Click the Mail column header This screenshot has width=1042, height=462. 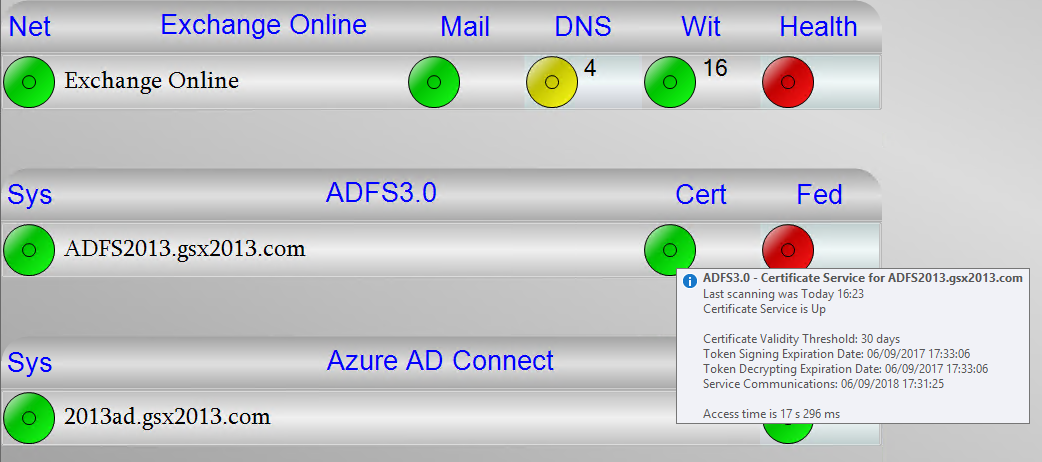(465, 27)
